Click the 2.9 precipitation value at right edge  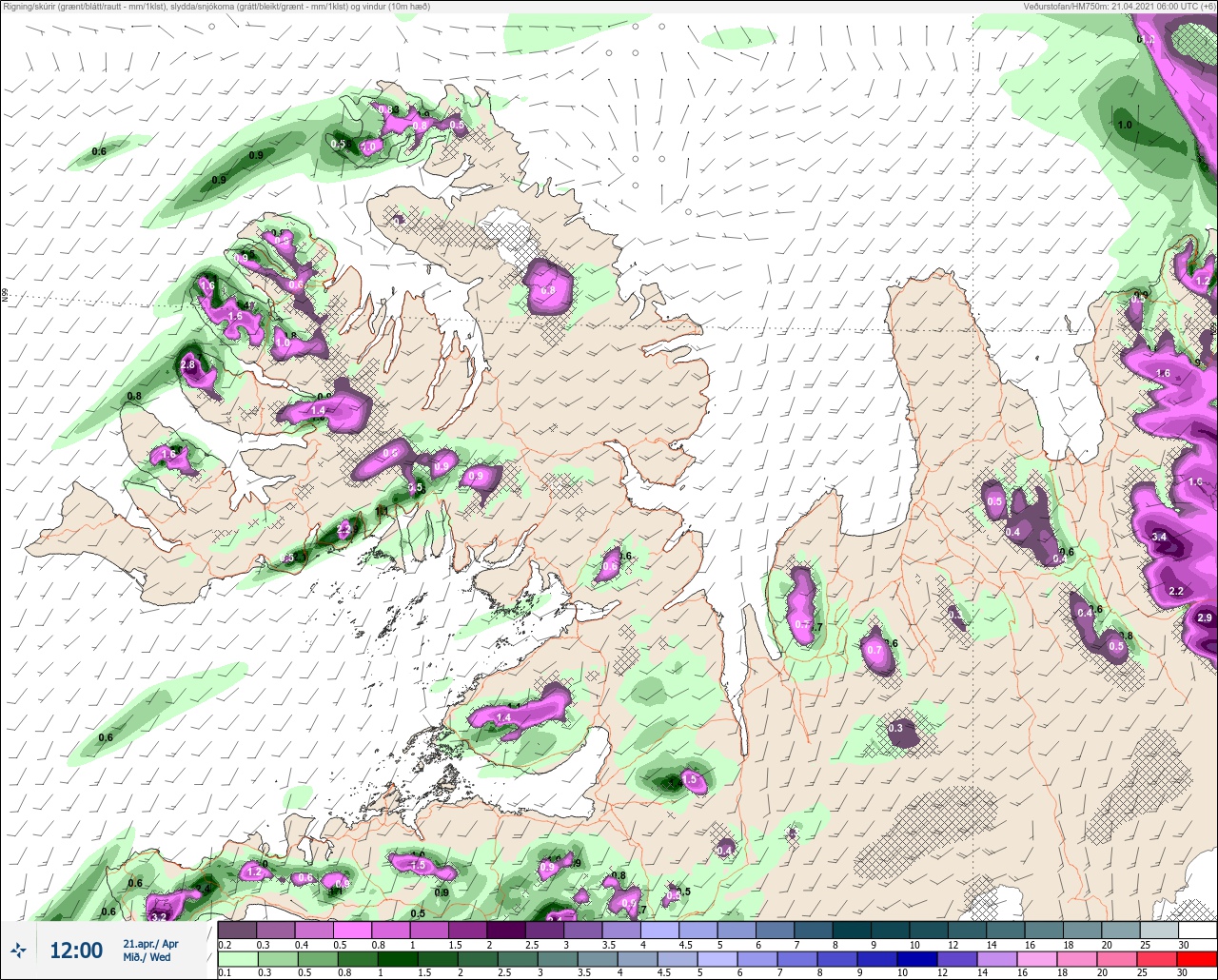pos(1205,618)
